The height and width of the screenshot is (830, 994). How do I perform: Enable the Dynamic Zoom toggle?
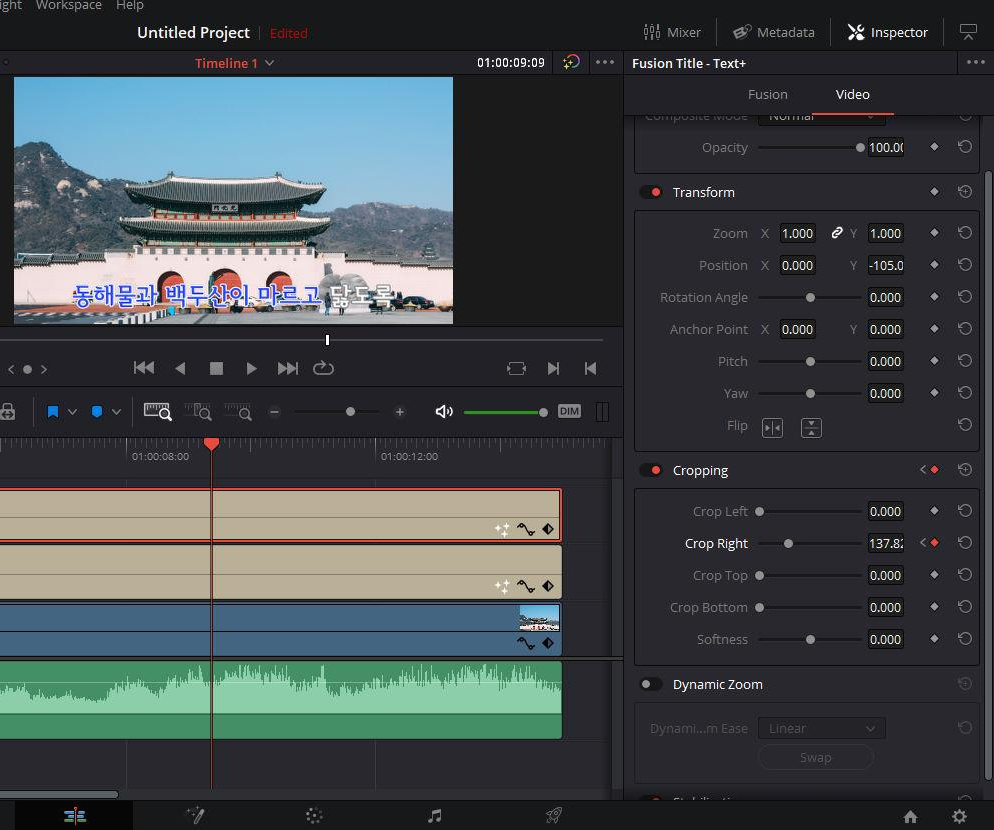coord(651,684)
